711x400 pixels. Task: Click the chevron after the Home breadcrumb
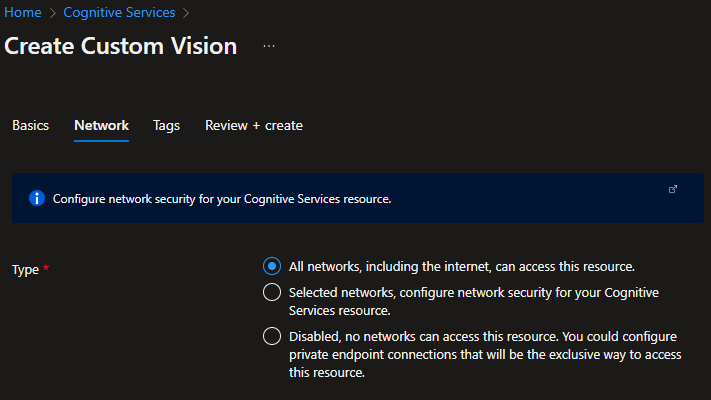[x=50, y=13]
